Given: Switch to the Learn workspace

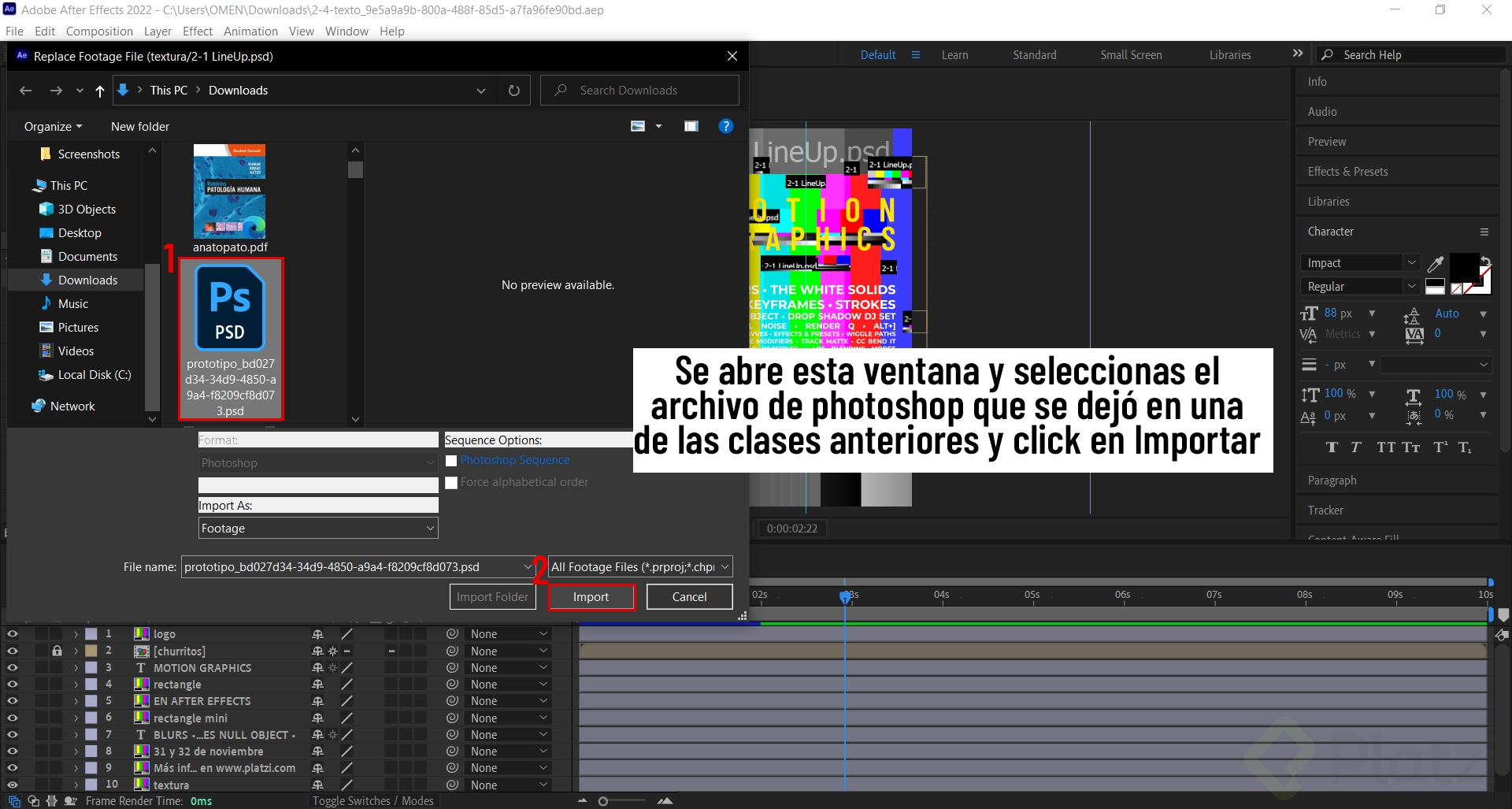Looking at the screenshot, I should pyautogui.click(x=954, y=54).
